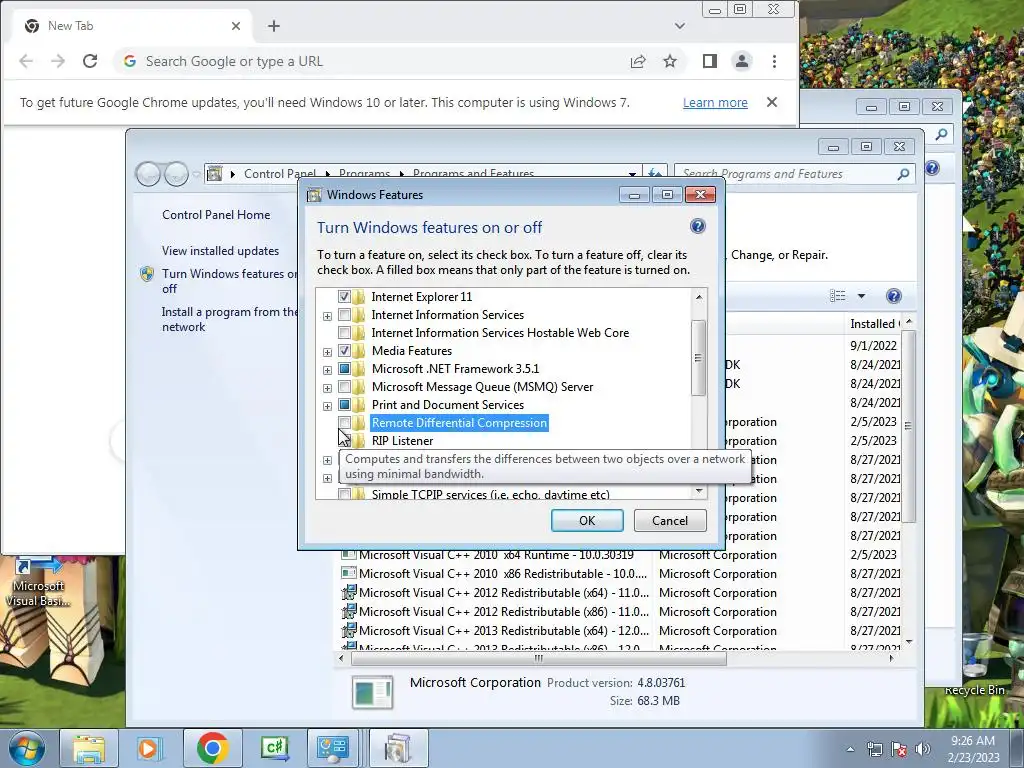Click volume speaker tray icon

(922, 749)
